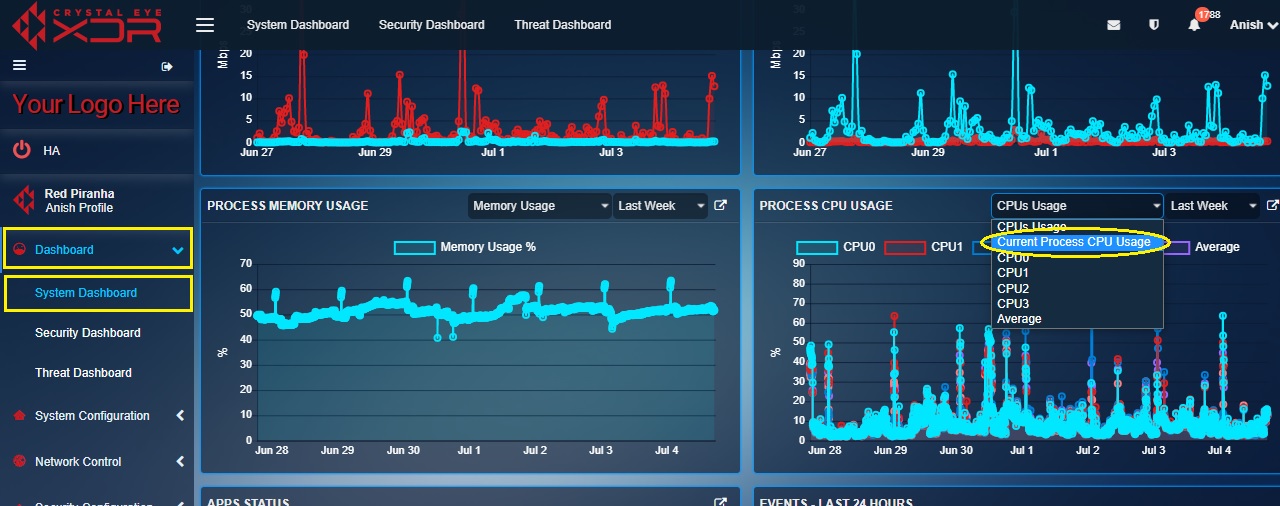Select CPU0 option in dropdown list
The width and height of the screenshot is (1280, 506).
coord(1077,257)
